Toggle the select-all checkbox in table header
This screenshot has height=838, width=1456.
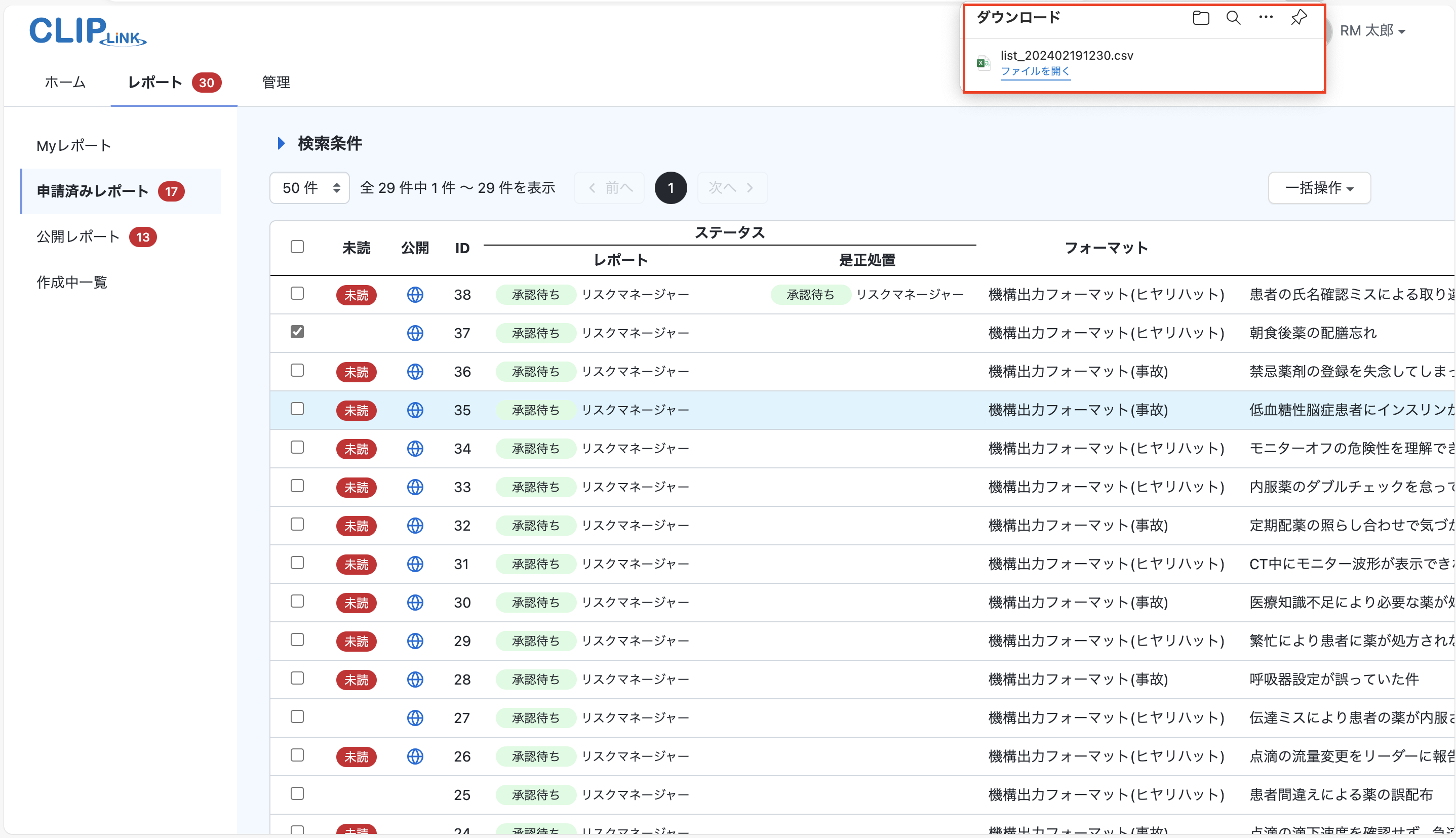297,247
